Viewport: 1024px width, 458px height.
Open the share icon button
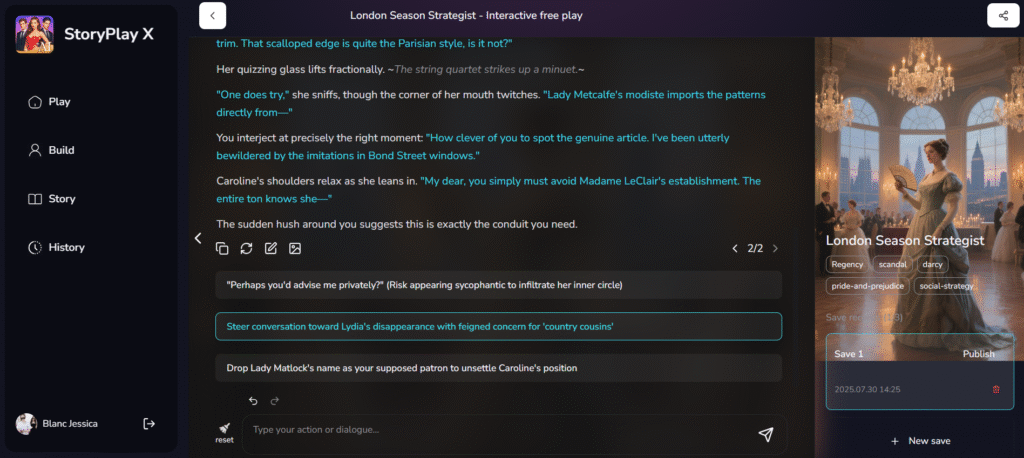coord(1003,15)
